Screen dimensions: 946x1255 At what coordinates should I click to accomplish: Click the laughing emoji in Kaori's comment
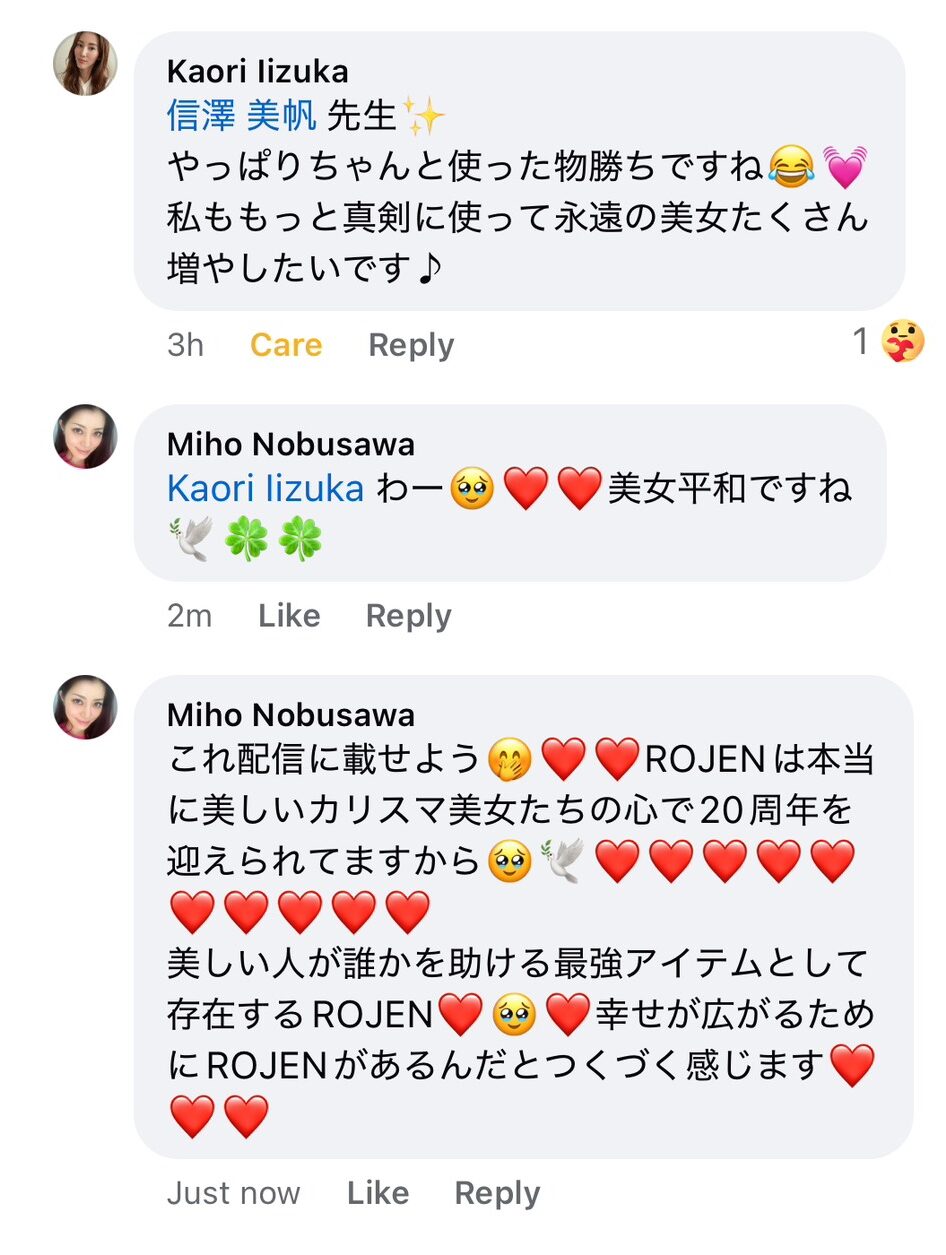tap(792, 166)
